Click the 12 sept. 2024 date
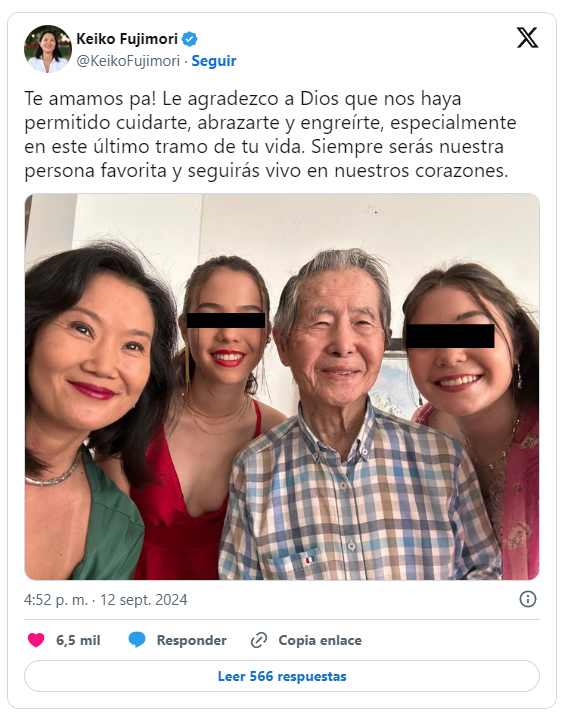562x717 pixels. 144,600
